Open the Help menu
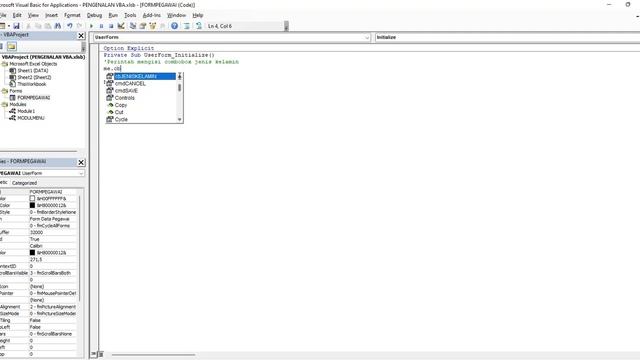This screenshot has width=640, height=360. tap(198, 15)
